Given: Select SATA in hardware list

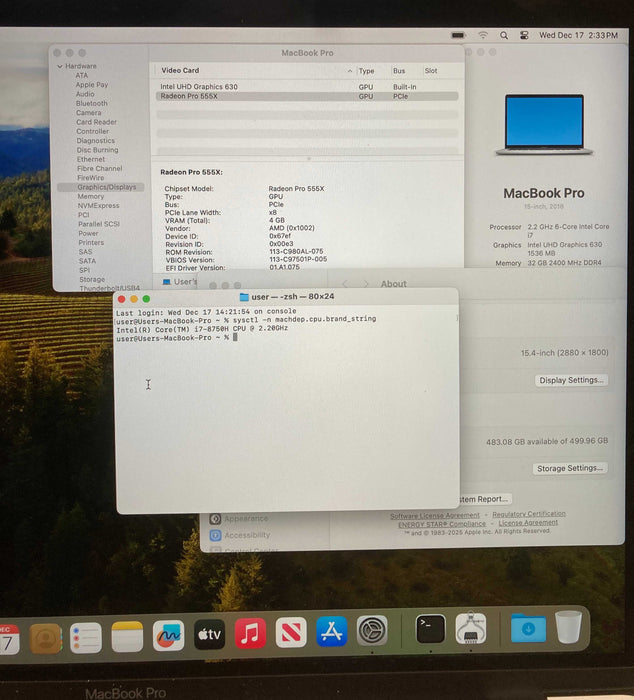Looking at the screenshot, I should click(x=87, y=261).
